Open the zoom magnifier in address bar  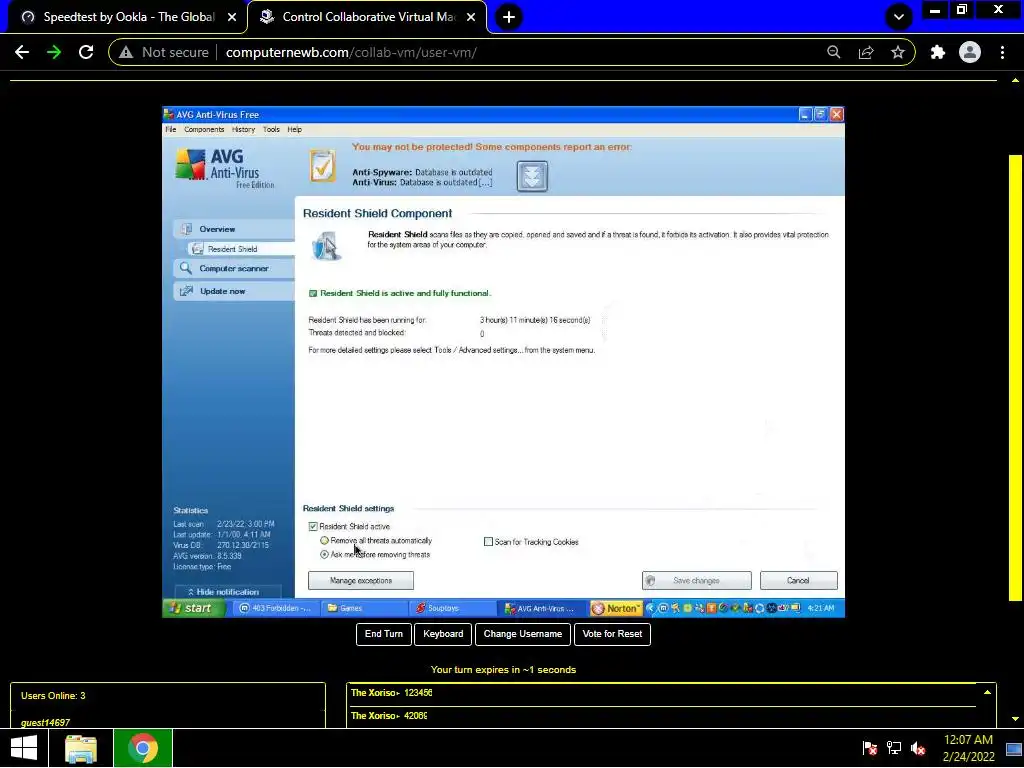[x=833, y=52]
